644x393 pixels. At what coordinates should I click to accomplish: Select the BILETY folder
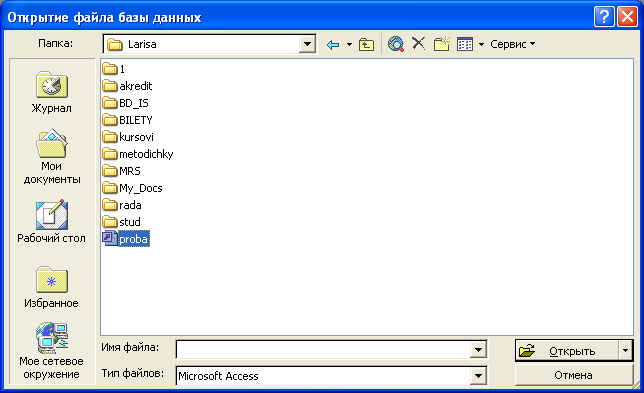(x=127, y=120)
